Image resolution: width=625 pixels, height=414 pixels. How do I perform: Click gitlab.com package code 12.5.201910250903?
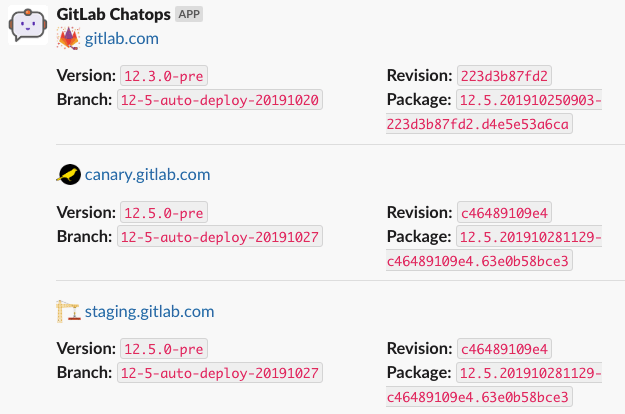click(529, 100)
